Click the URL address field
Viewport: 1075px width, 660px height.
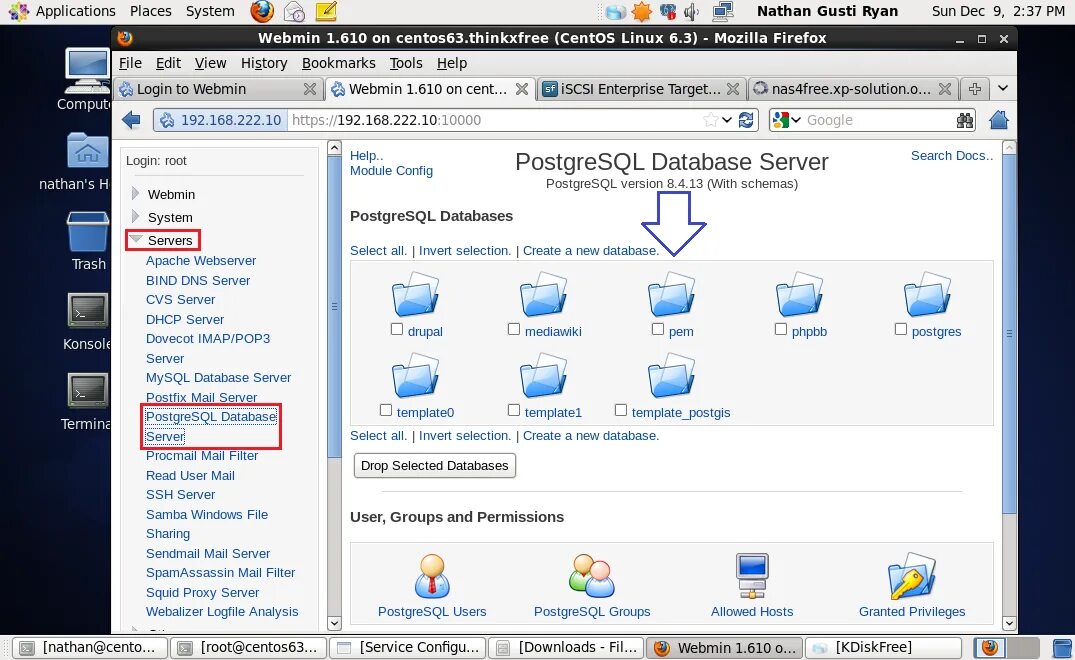(495, 120)
